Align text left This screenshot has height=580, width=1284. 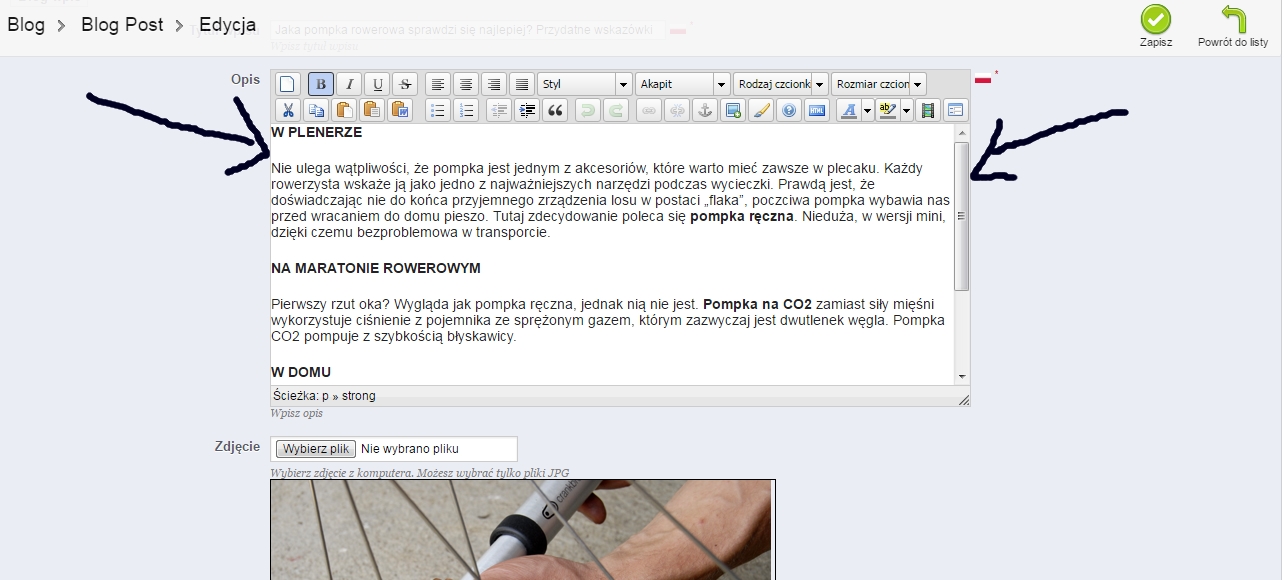pos(438,84)
